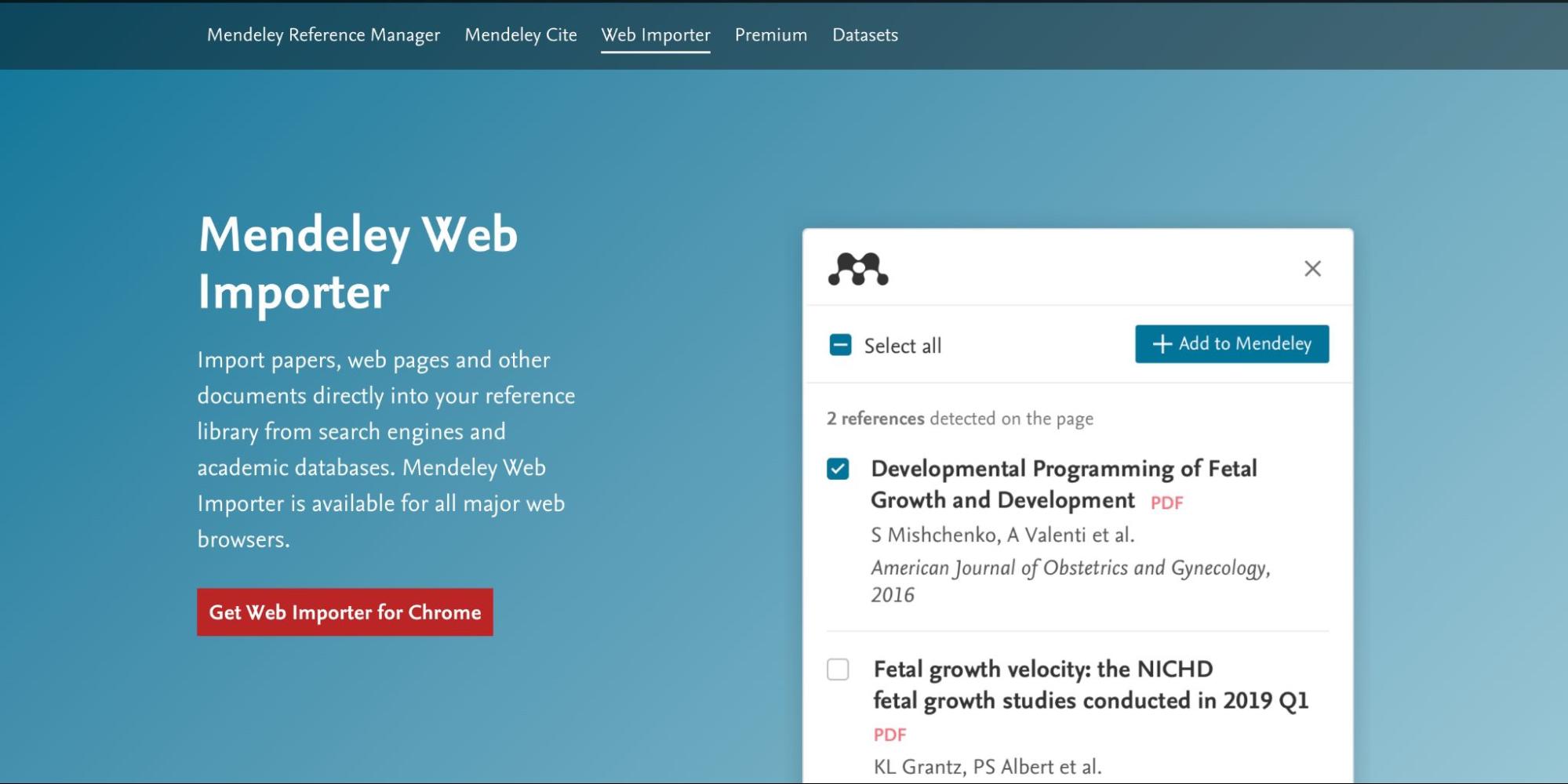Click the Mendeley logo in the importer panel
Viewport: 1568px width, 784px height.
(x=858, y=269)
